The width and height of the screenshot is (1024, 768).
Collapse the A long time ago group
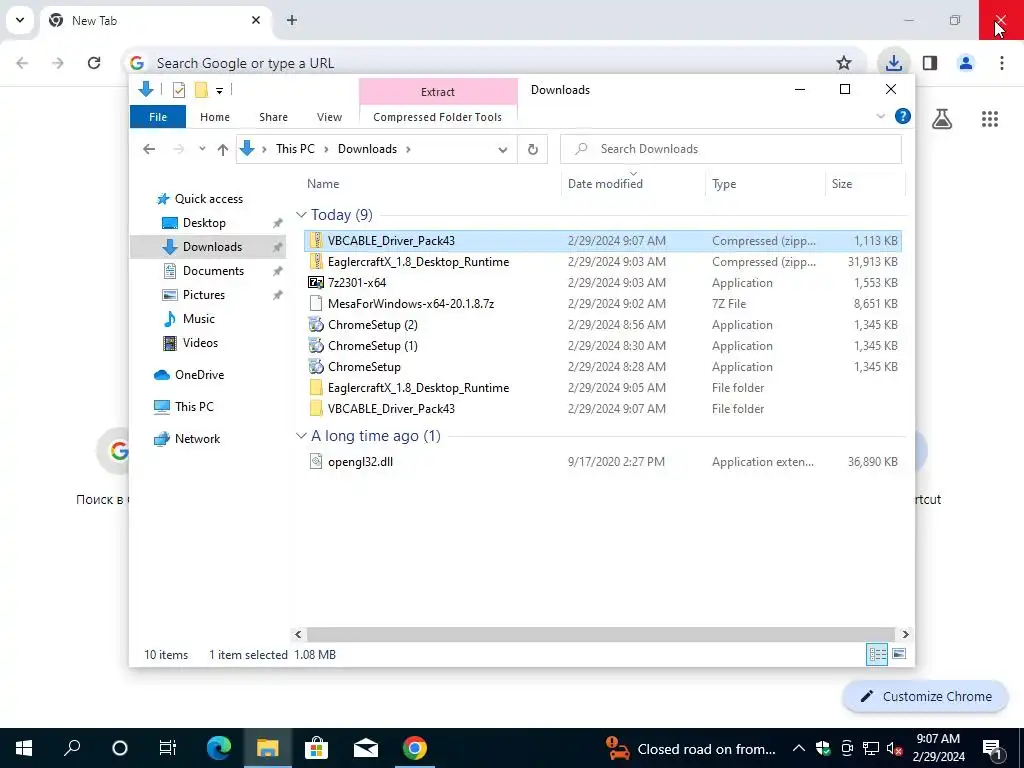click(301, 436)
